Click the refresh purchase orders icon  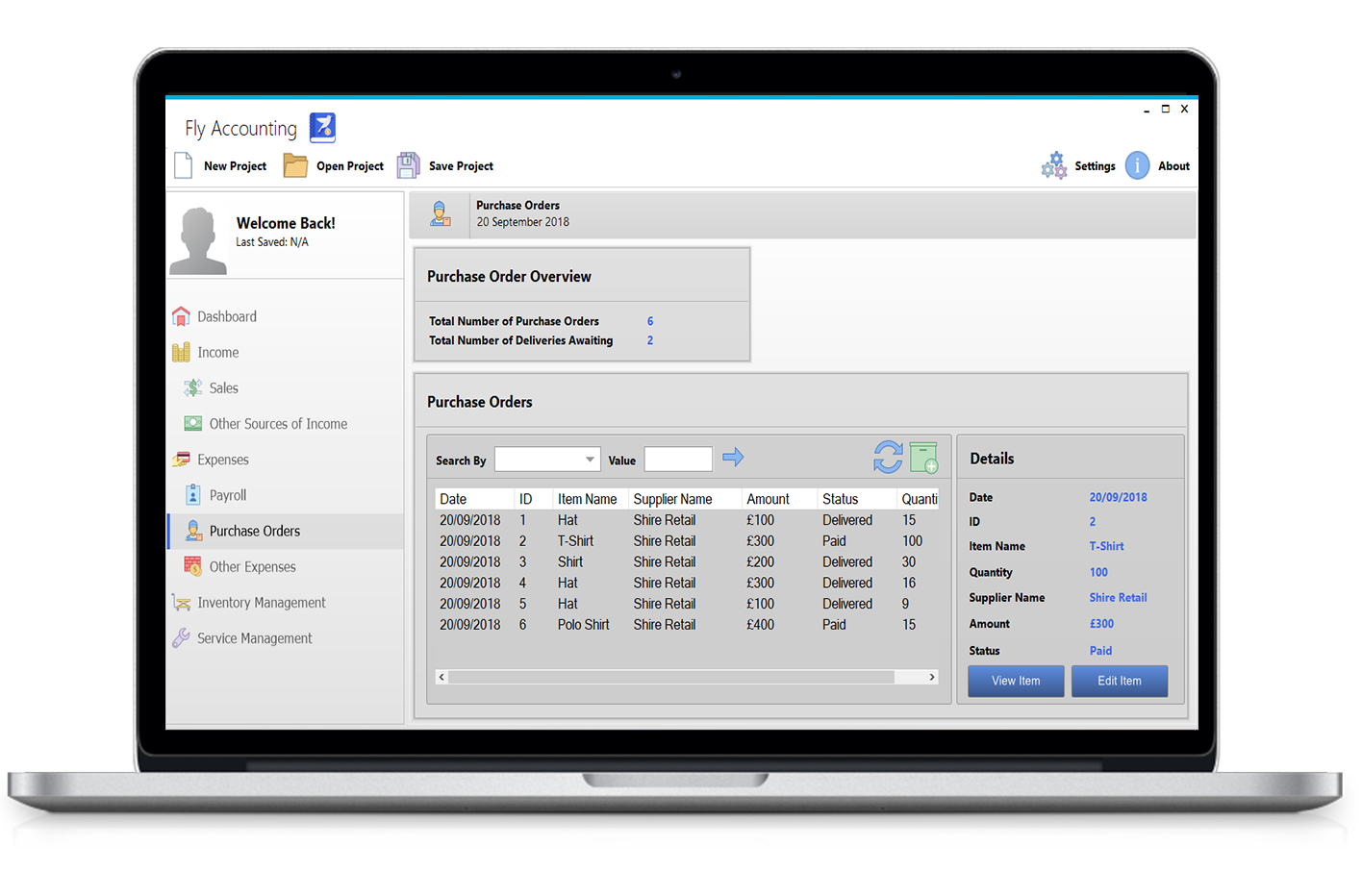pos(888,458)
